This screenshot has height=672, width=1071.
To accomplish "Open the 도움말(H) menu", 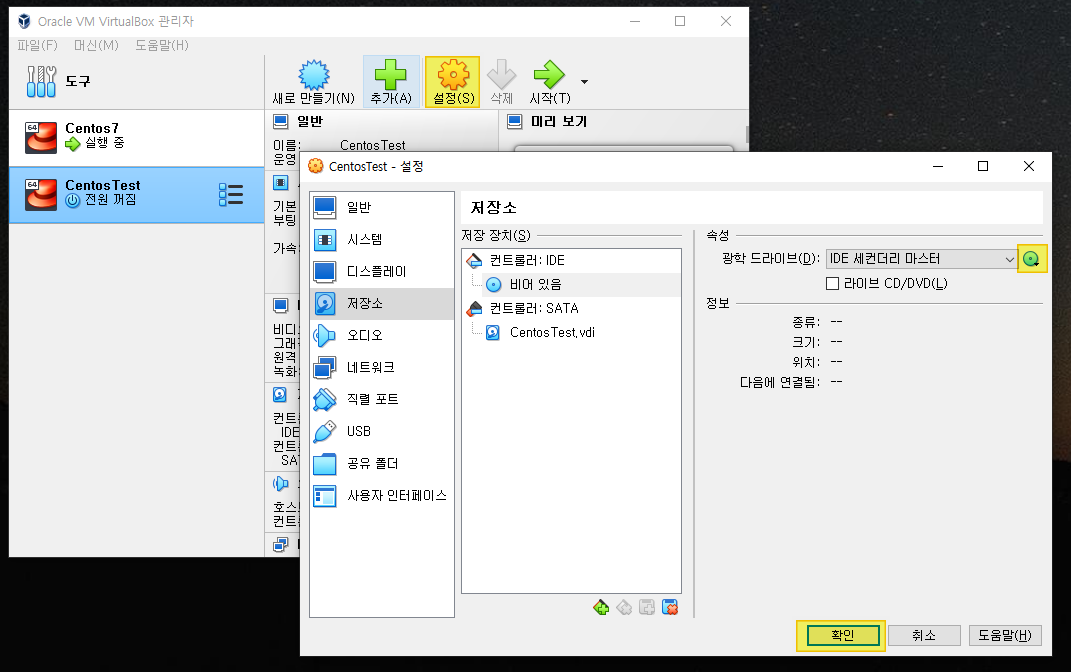I will point(162,45).
